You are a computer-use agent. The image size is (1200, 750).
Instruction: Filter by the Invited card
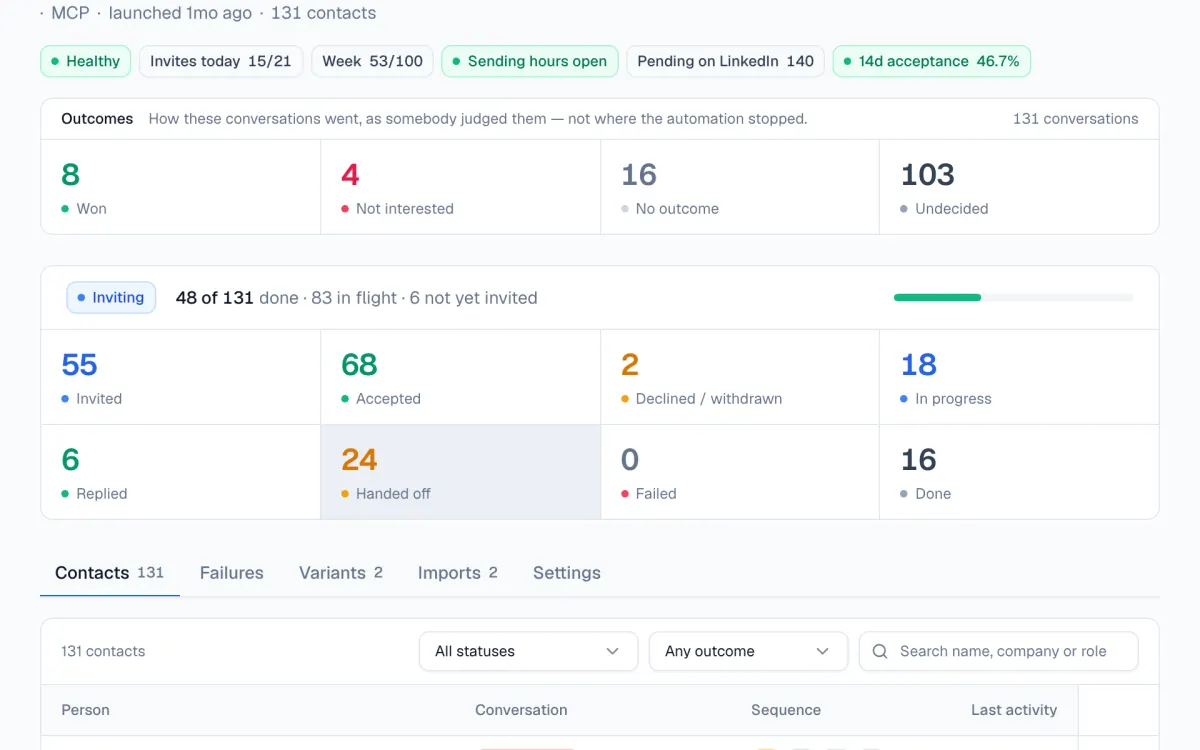[181, 377]
